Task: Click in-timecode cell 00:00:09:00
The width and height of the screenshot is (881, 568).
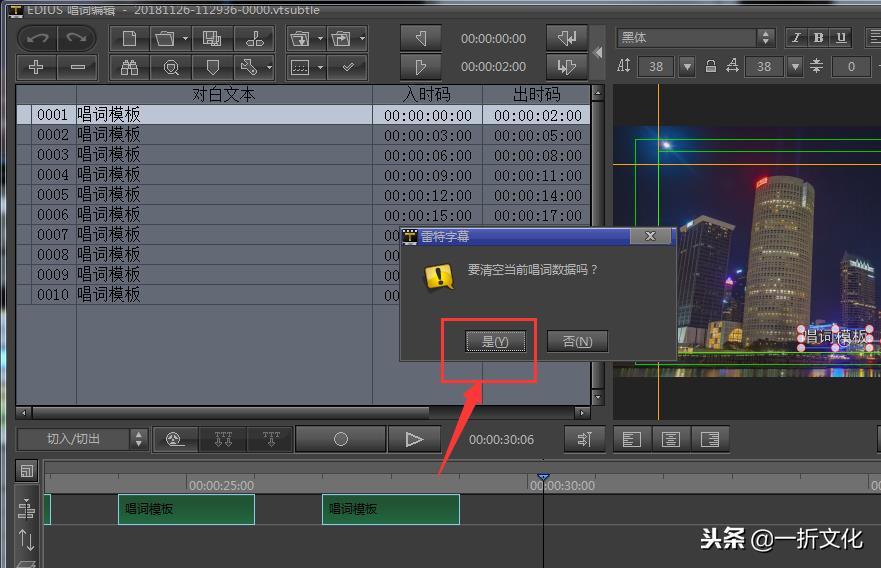Action: [x=428, y=175]
